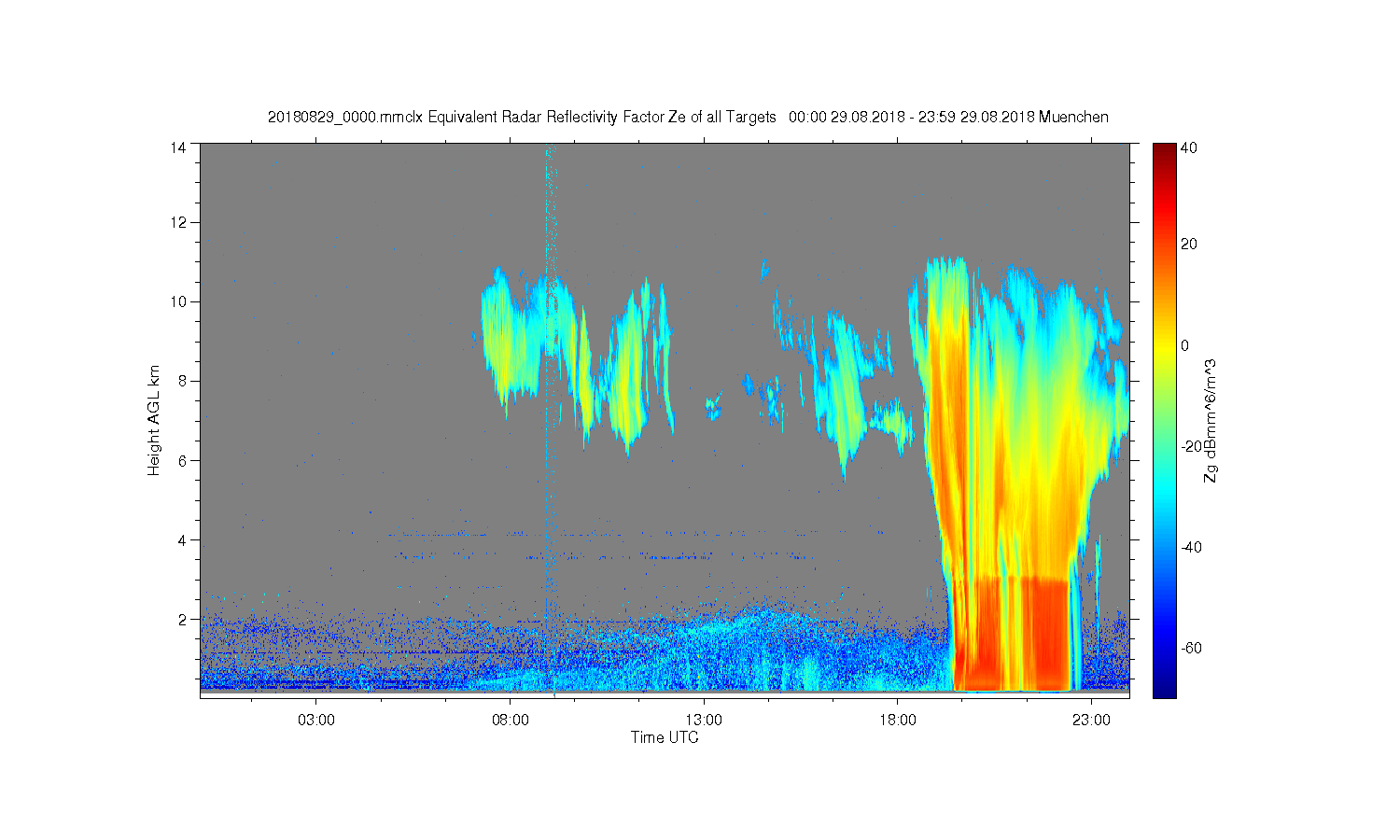Click the 'Height AGL km' y-axis label
Image resolution: width=1400 pixels, height=840 pixels.
click(x=154, y=421)
